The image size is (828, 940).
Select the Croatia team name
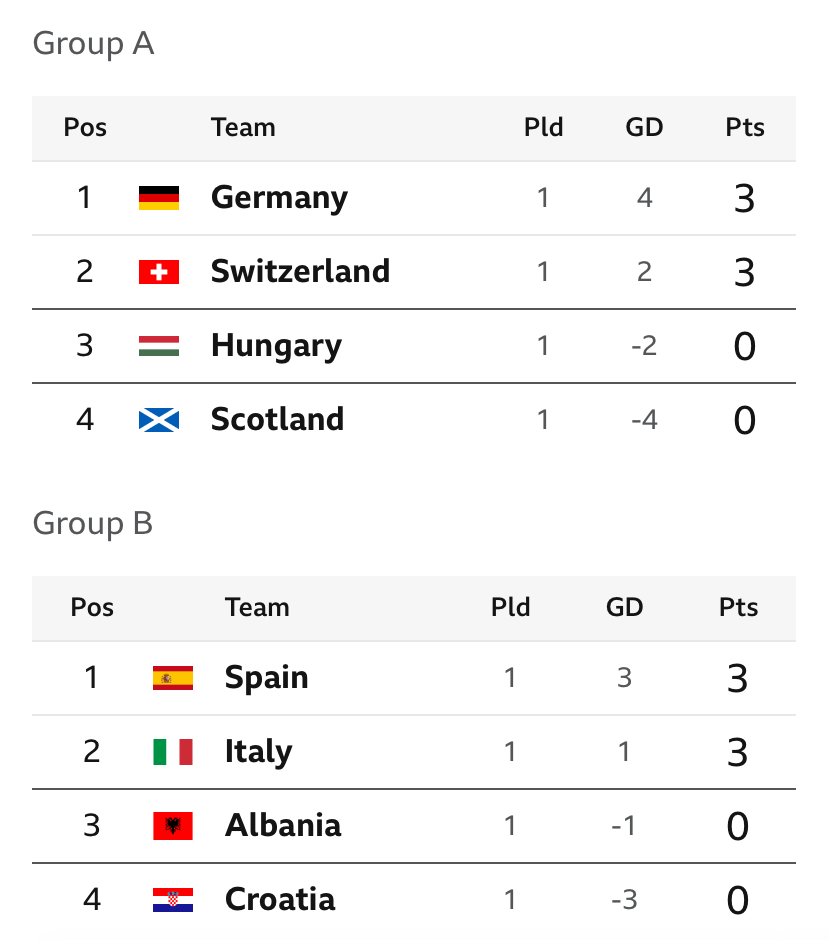pyautogui.click(x=280, y=899)
